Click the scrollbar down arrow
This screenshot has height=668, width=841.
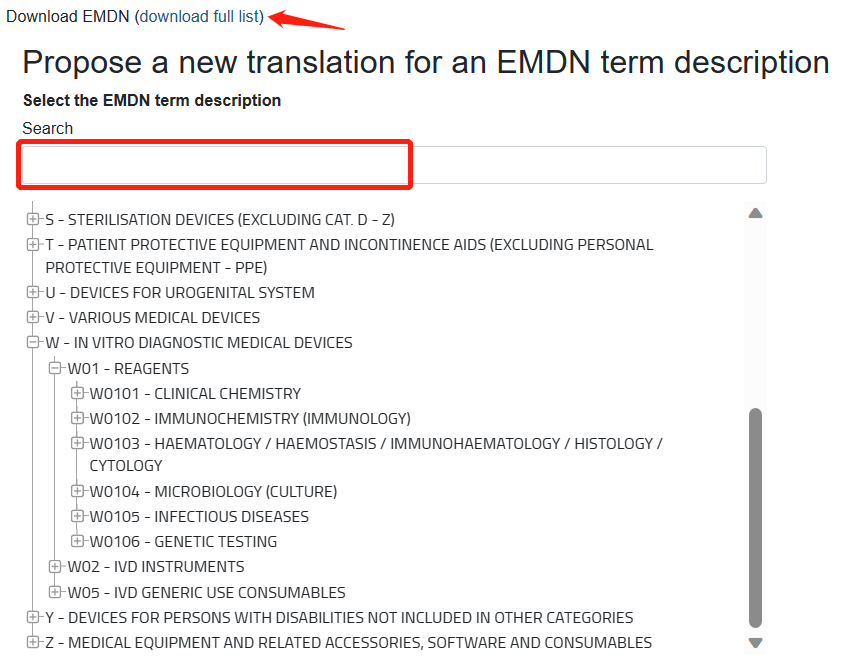pyautogui.click(x=755, y=641)
